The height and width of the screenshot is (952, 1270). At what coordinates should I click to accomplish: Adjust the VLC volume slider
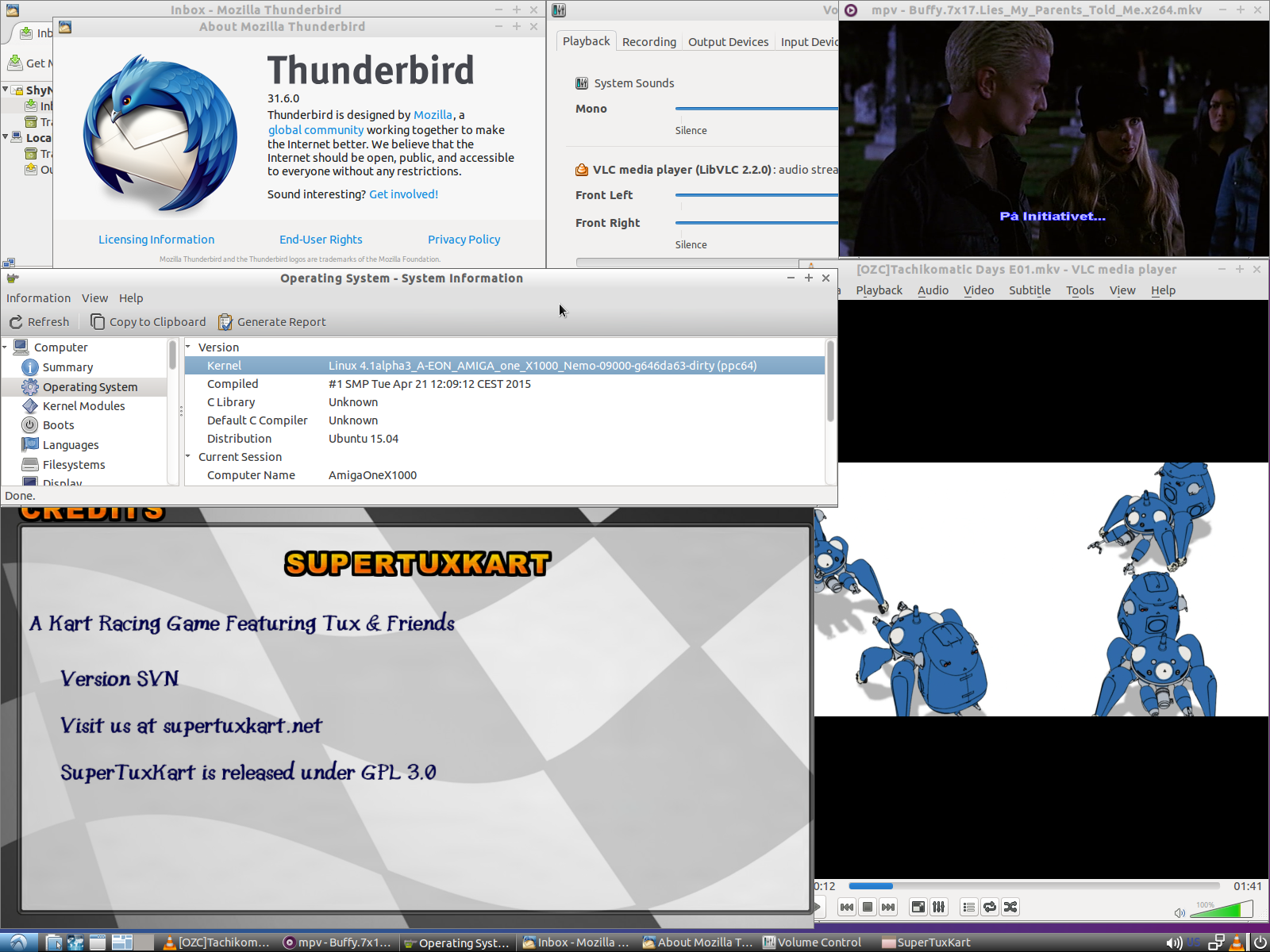tap(1222, 909)
